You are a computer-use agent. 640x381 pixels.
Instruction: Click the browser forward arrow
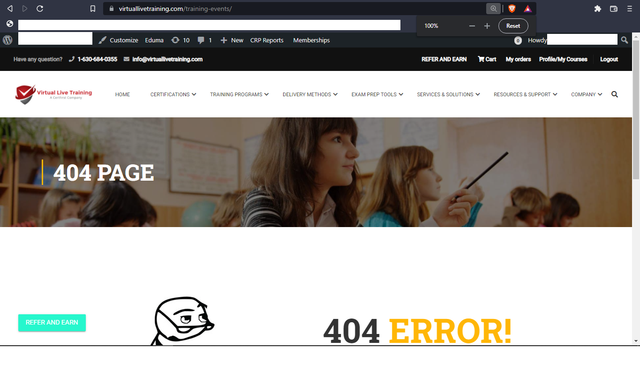24,9
